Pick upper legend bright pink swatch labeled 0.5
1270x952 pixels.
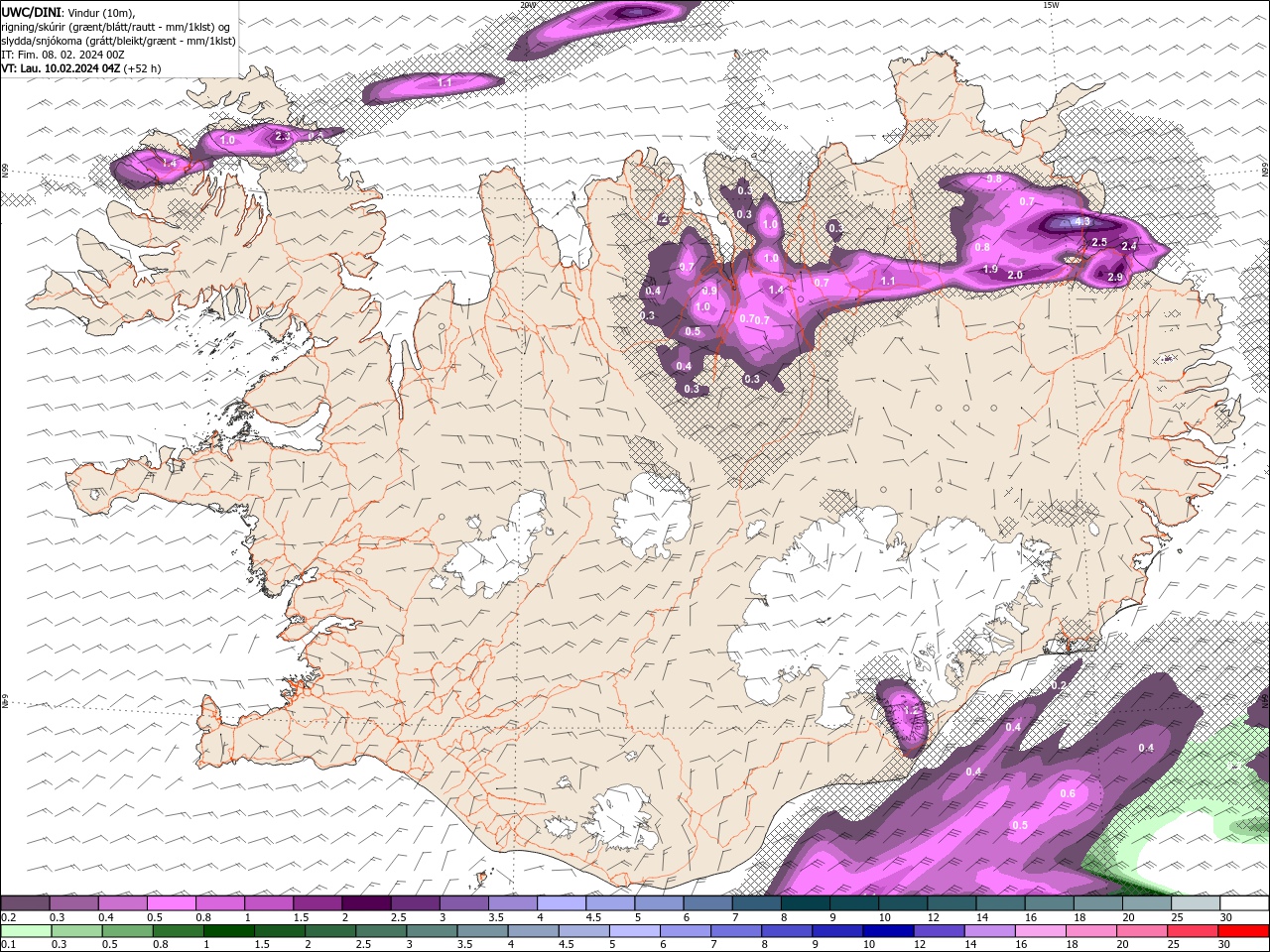tap(172, 902)
